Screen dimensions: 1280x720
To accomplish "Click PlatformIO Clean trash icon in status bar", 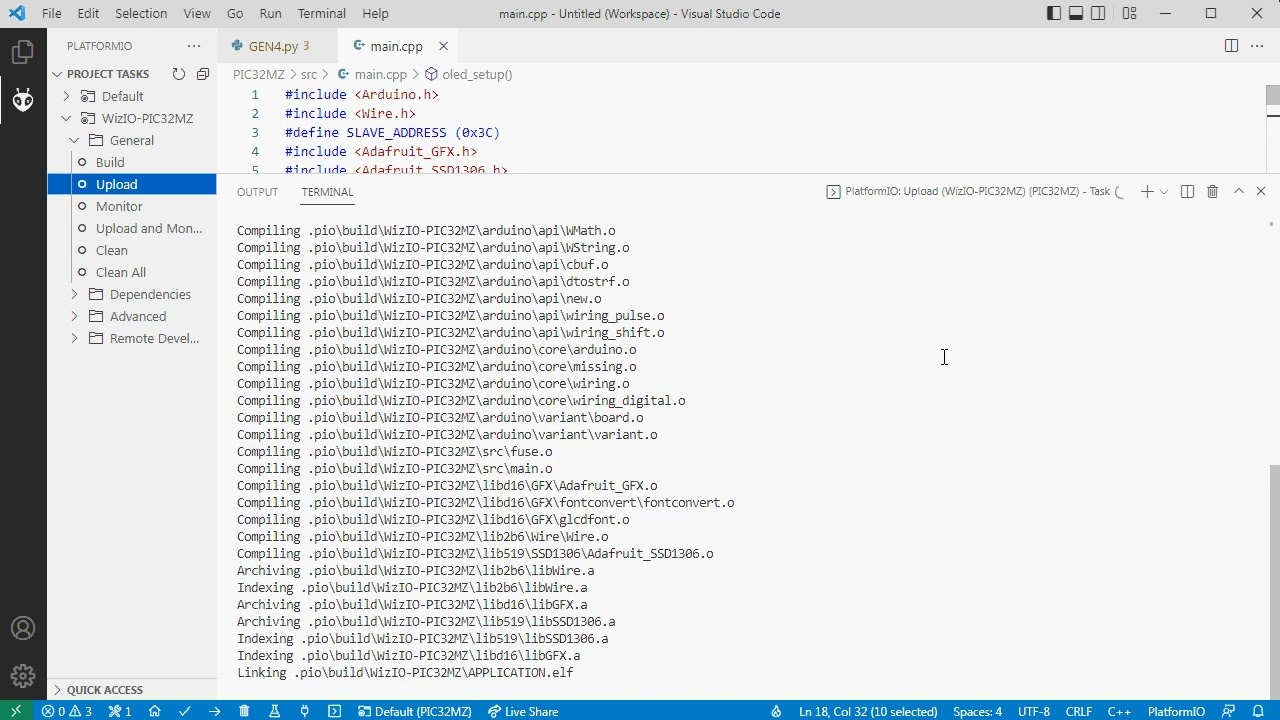I will (244, 711).
